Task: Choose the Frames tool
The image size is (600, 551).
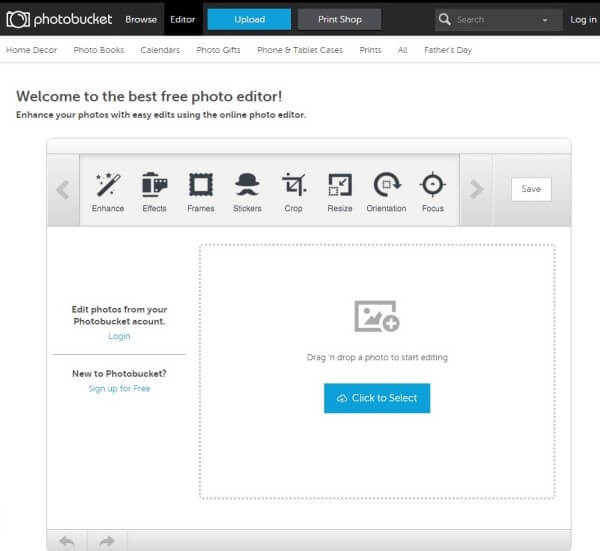Action: coord(201,192)
